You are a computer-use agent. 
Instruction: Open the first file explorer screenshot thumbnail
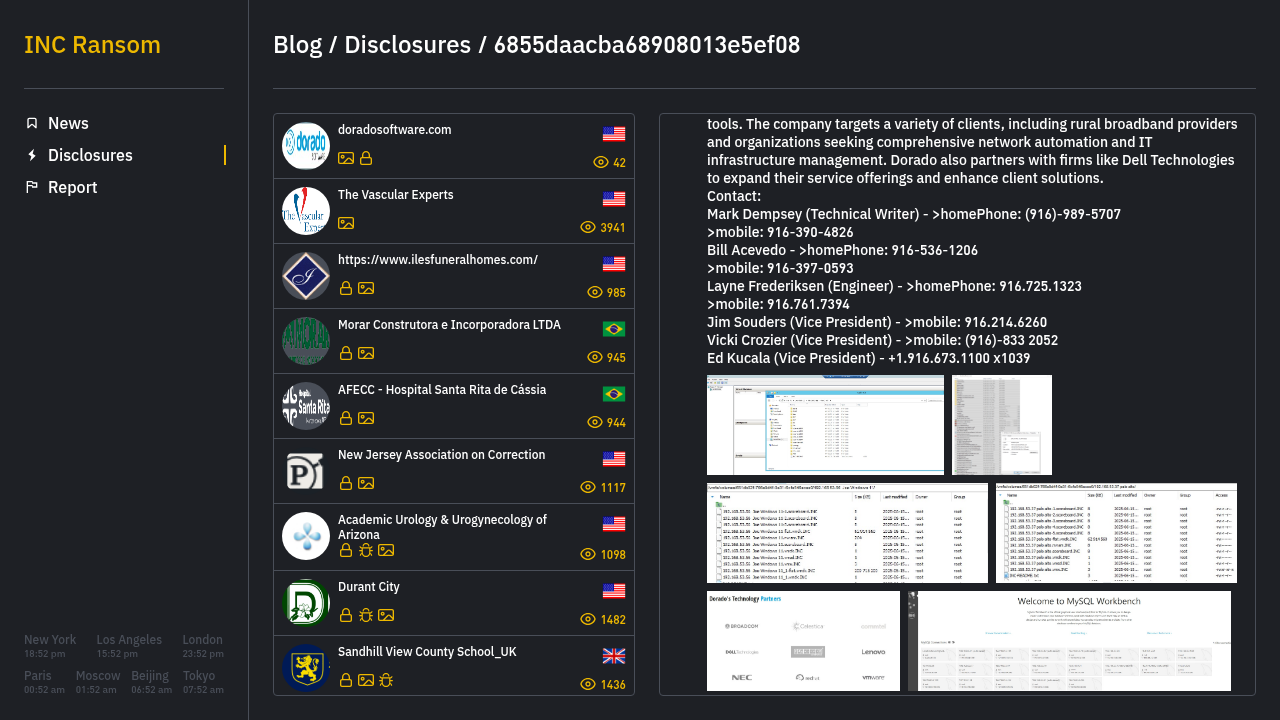pos(825,425)
